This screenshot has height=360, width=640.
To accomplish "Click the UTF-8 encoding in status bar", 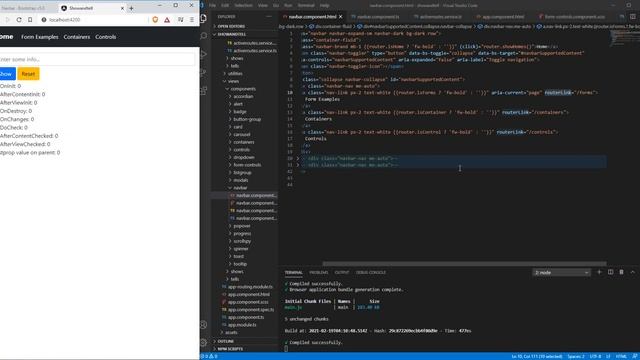I will [595, 356].
